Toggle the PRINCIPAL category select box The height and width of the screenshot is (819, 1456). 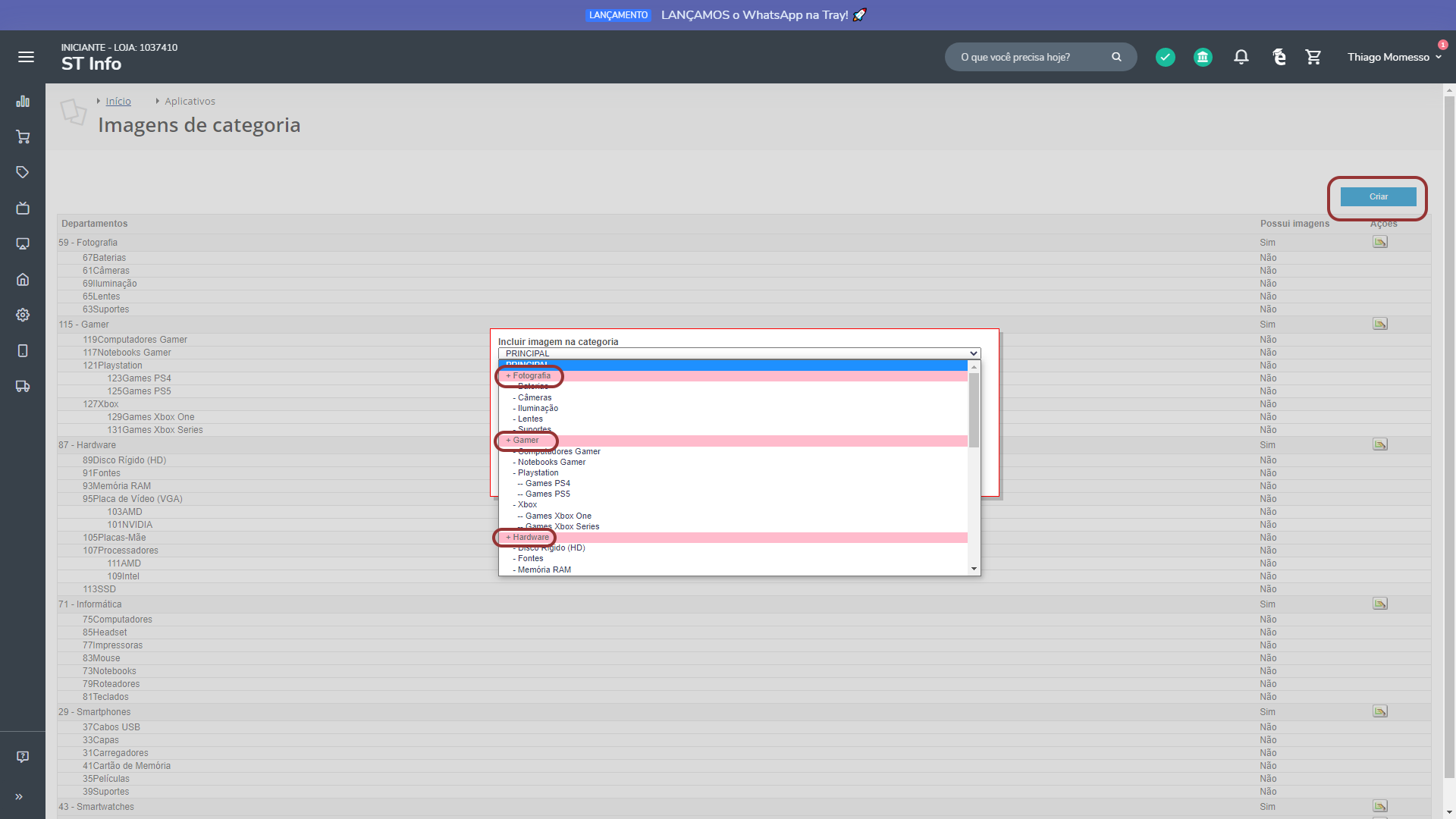click(x=739, y=353)
